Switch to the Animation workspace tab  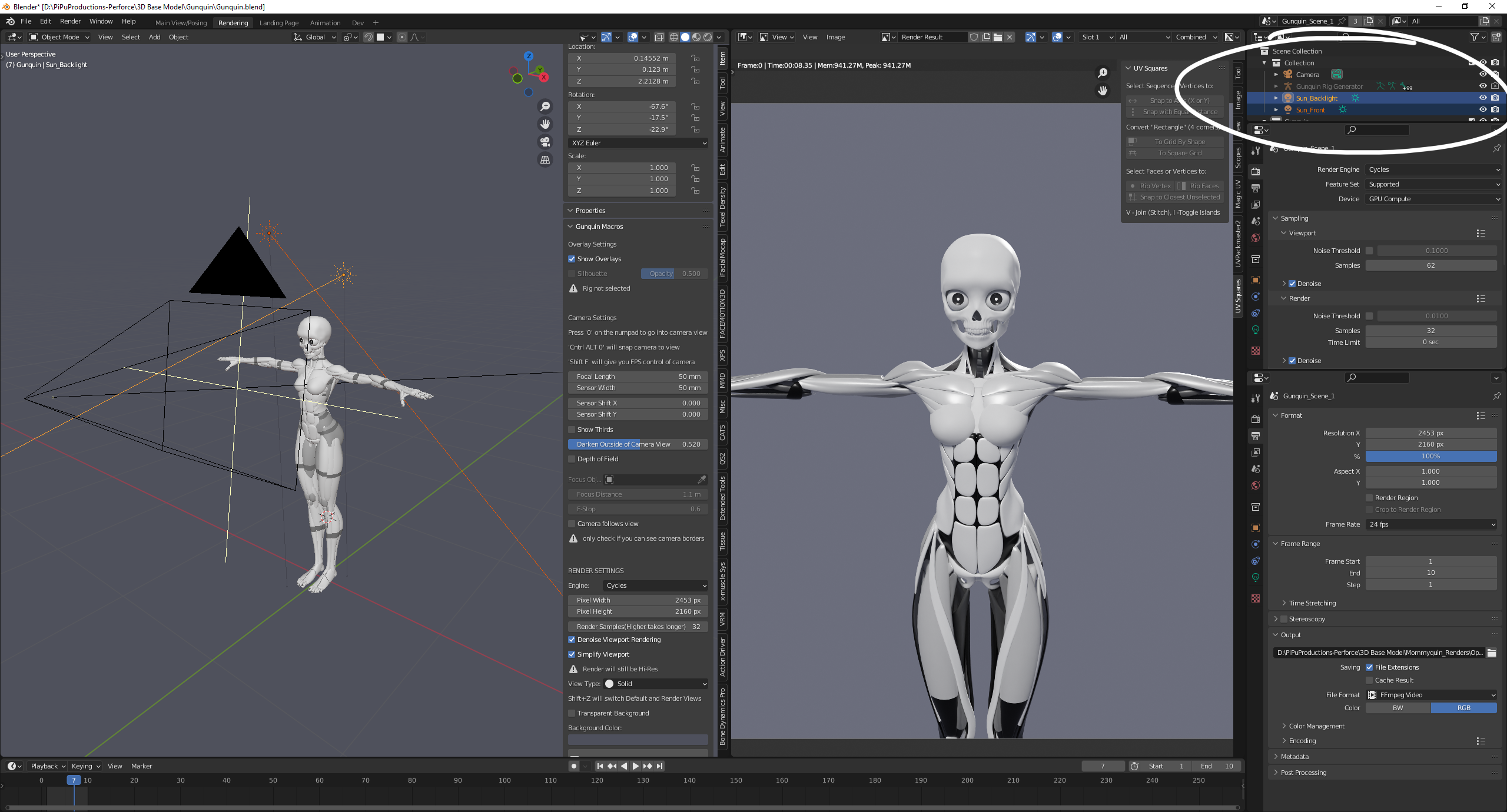coord(325,23)
